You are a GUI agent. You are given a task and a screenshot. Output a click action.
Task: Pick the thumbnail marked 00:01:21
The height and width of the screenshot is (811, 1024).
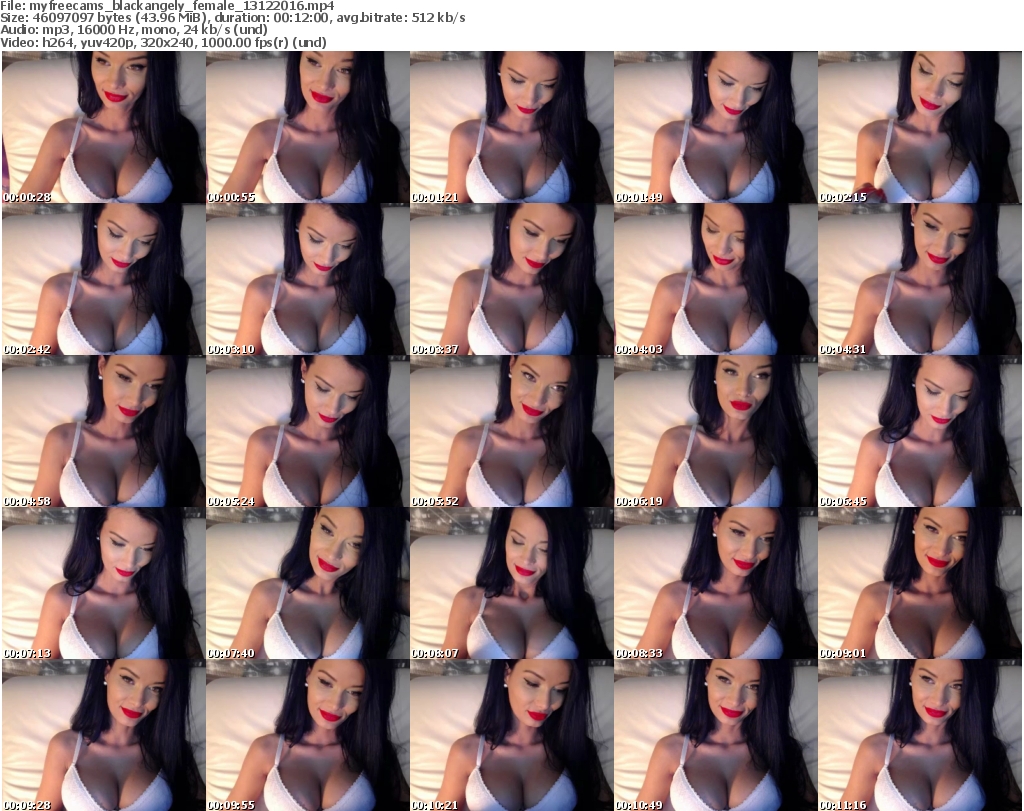pos(511,127)
